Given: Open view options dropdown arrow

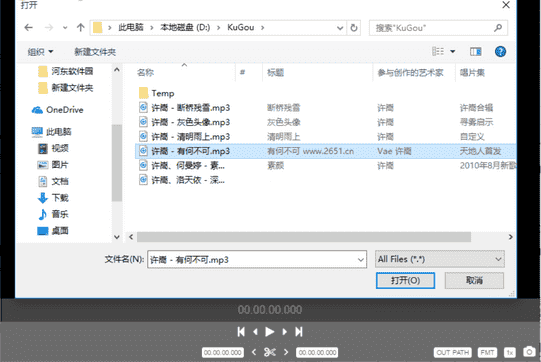Looking at the screenshot, I should [452, 52].
